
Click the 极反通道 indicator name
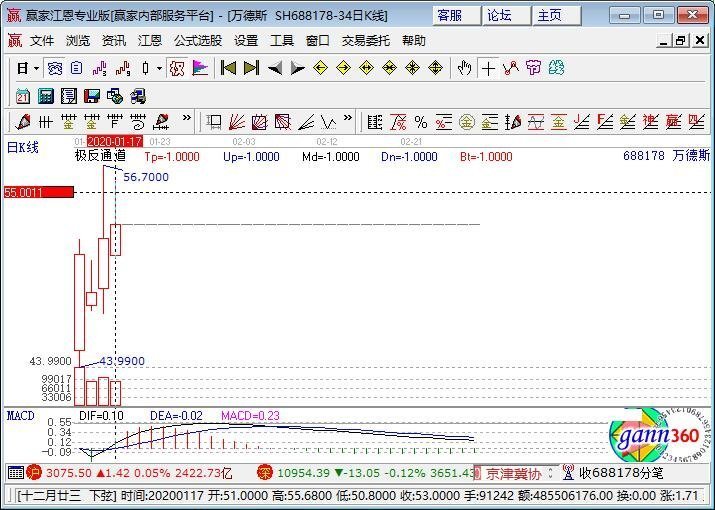pos(100,156)
